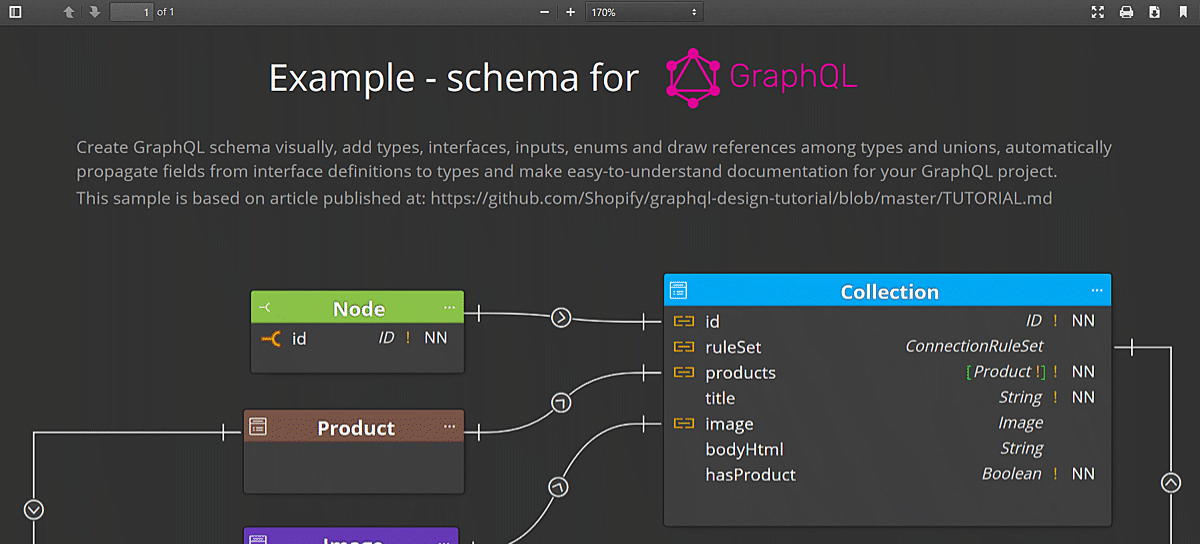The height and width of the screenshot is (544, 1200).
Task: Select the Node header title
Action: (359, 309)
